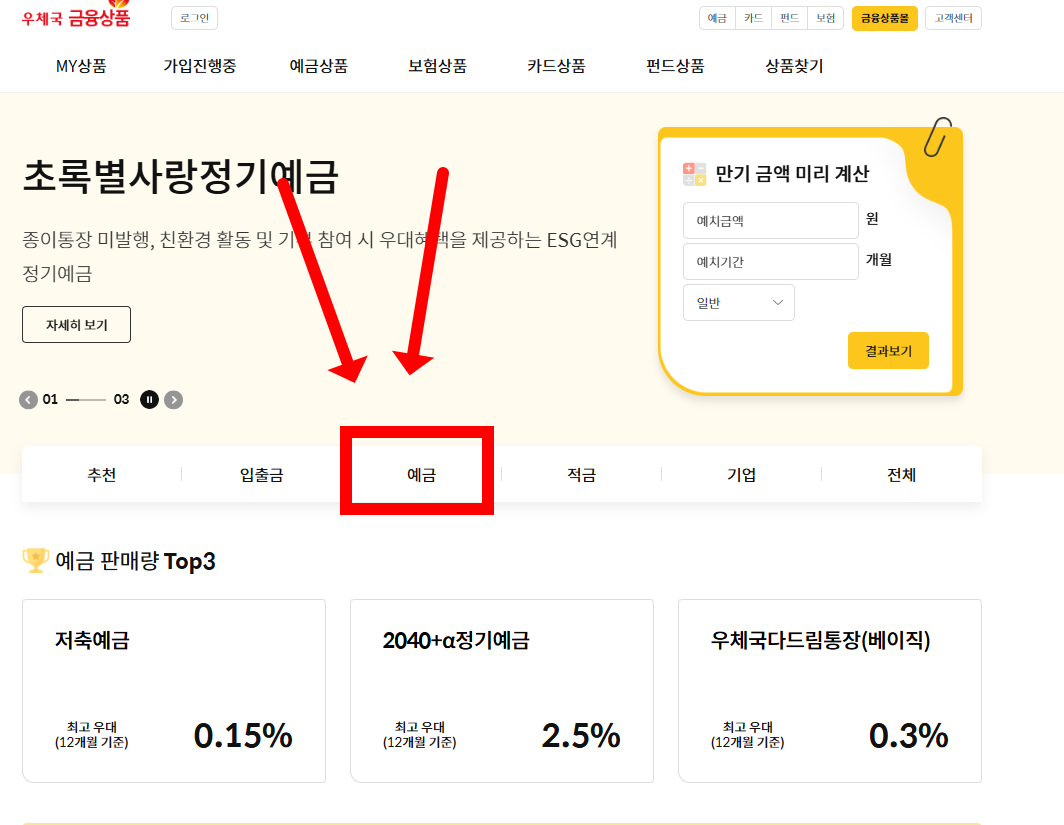Click the banner progress bar between 01 and 03
The width and height of the screenshot is (1064, 825).
(x=86, y=400)
